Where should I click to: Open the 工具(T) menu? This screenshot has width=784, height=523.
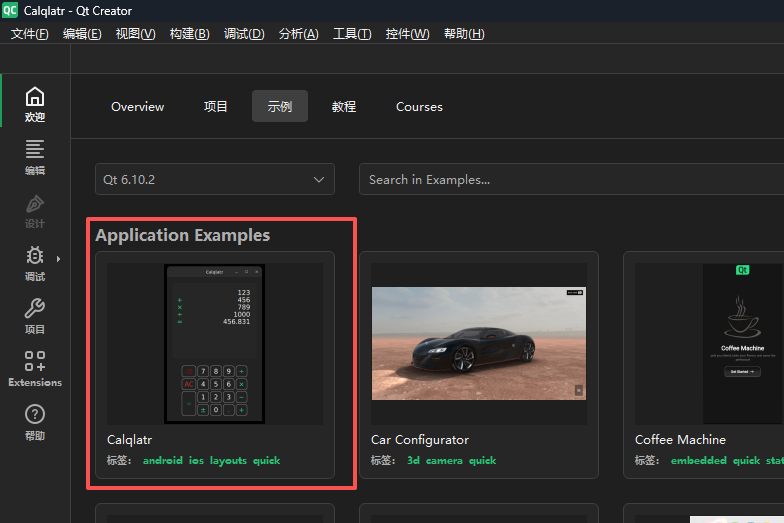[x=352, y=34]
